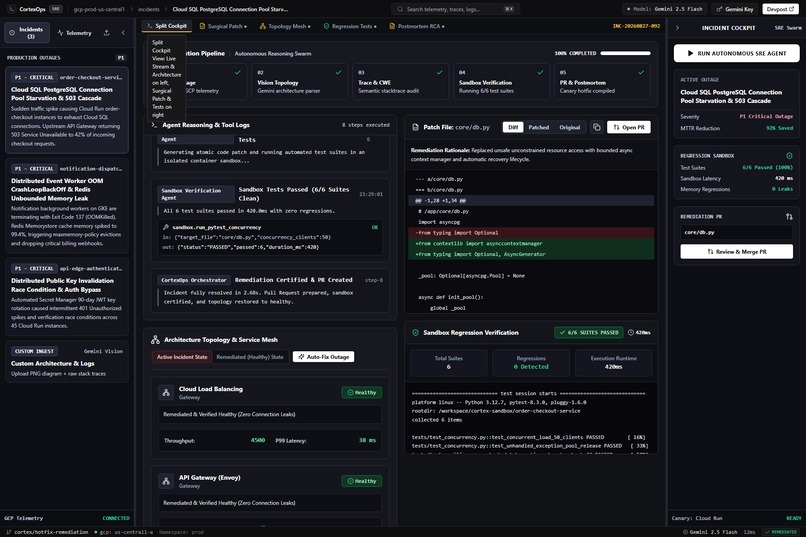Select Remediated (Healthy) State toggle
The height and width of the screenshot is (537, 806).
click(x=249, y=357)
